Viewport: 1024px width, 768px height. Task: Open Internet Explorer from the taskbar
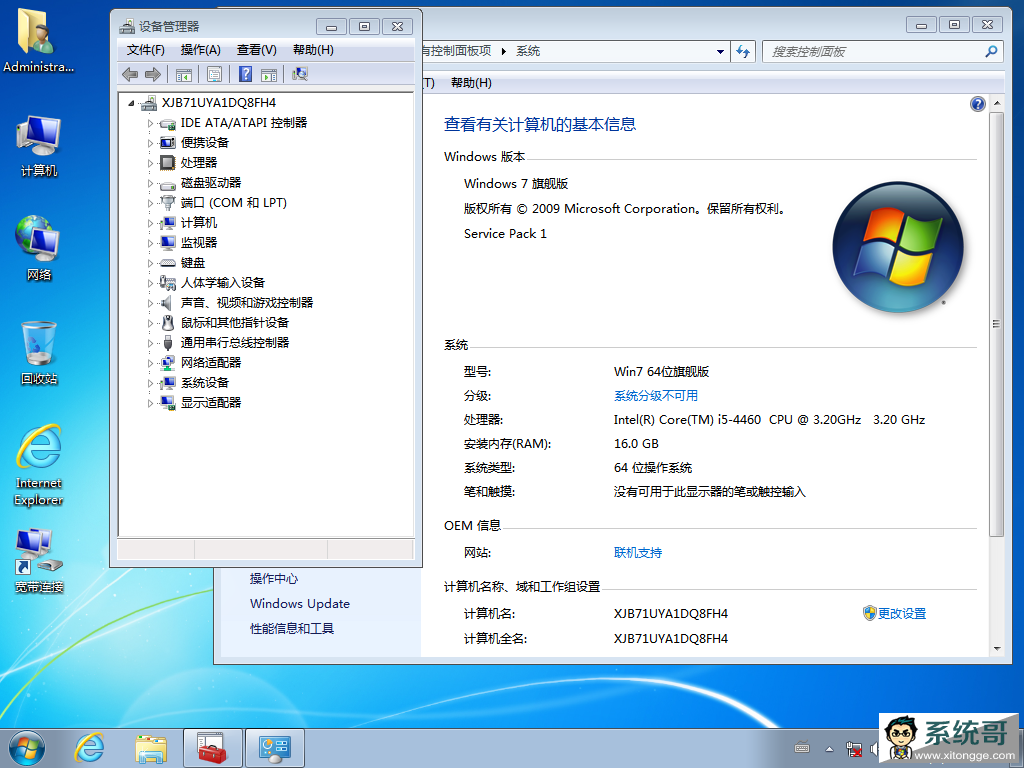pos(89,748)
